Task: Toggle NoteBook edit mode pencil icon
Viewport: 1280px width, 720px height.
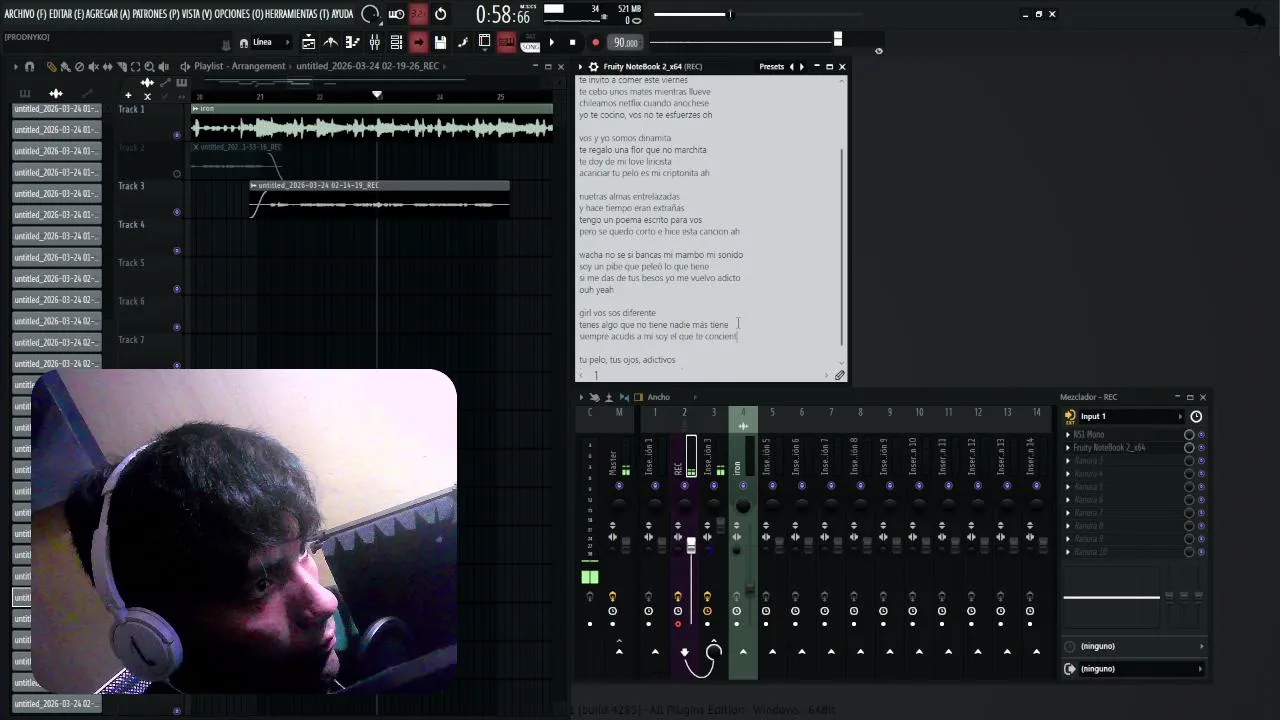Action: click(x=840, y=376)
